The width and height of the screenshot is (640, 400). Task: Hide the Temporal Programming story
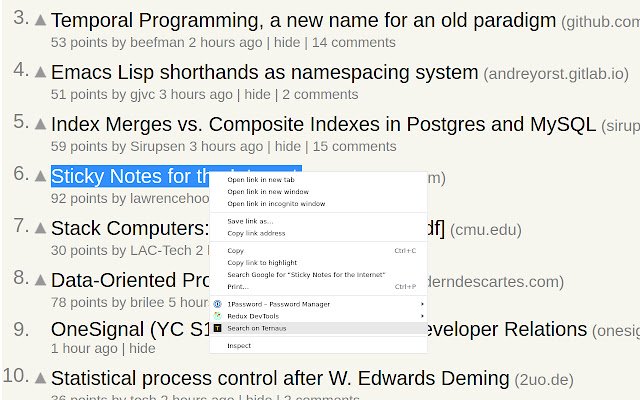(287, 42)
